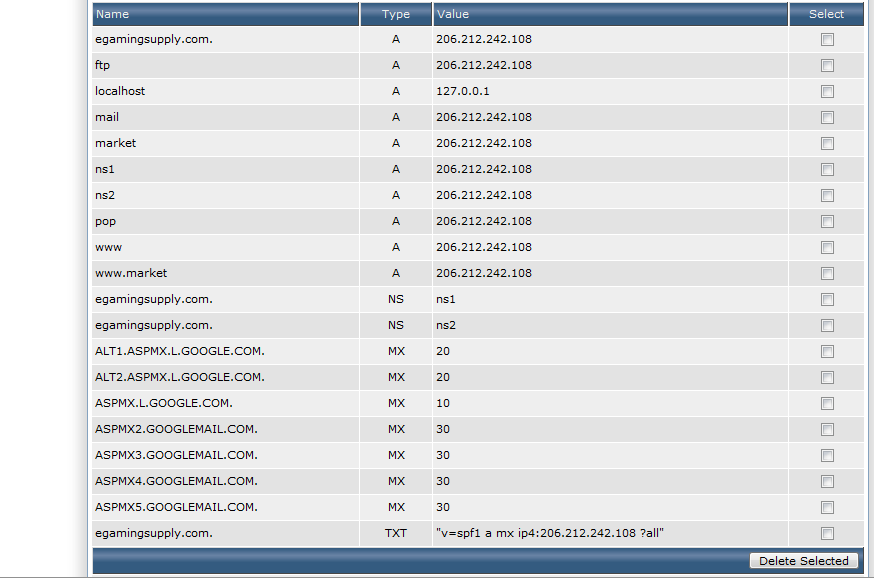This screenshot has width=874, height=578.
Task: Click the v=spf1 TXT value
Action: (x=550, y=533)
